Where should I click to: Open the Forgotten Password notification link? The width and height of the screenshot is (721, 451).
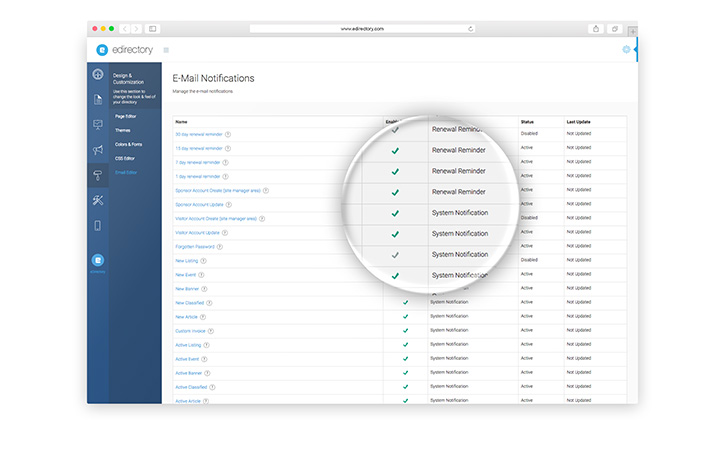[195, 247]
